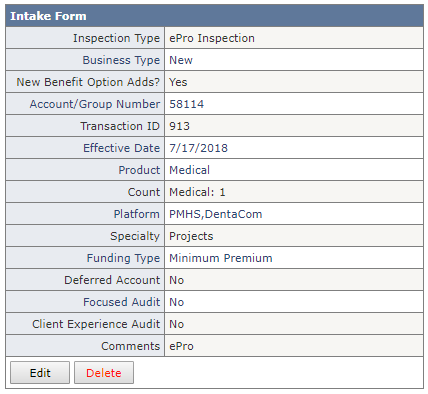Click Transaction ID value 913

pos(179,126)
